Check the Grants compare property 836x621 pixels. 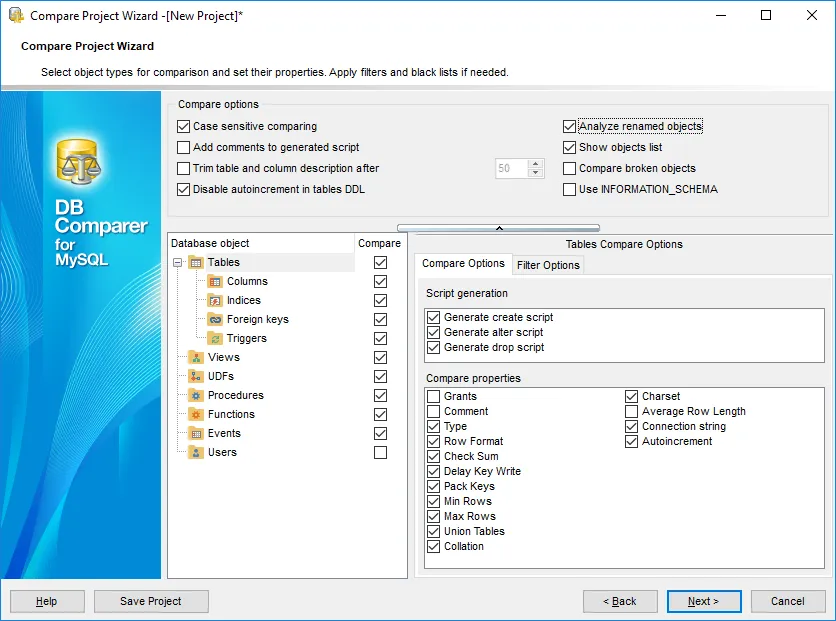click(x=433, y=396)
